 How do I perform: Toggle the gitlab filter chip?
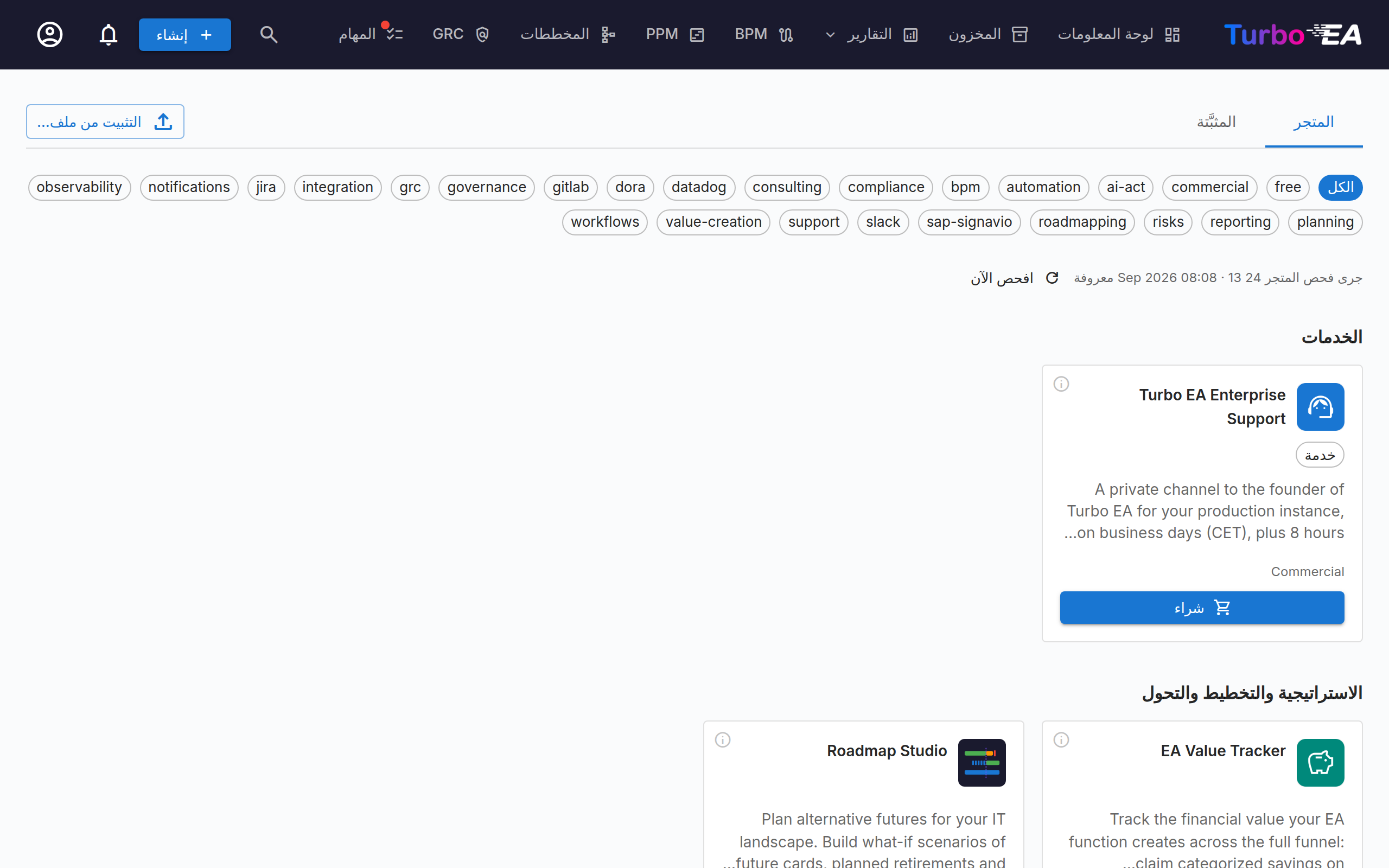(x=571, y=188)
